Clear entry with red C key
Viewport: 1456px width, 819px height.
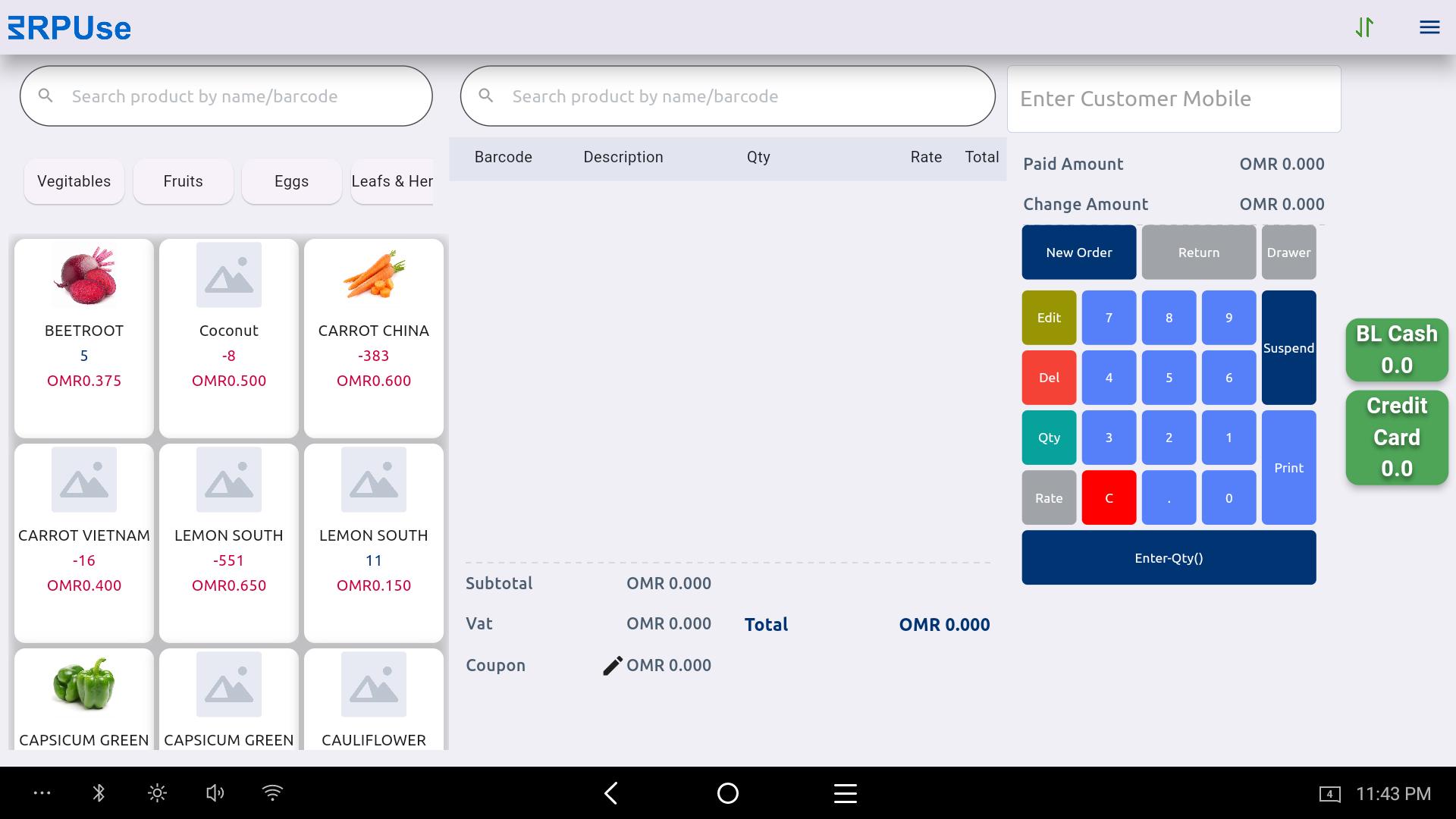(1109, 498)
